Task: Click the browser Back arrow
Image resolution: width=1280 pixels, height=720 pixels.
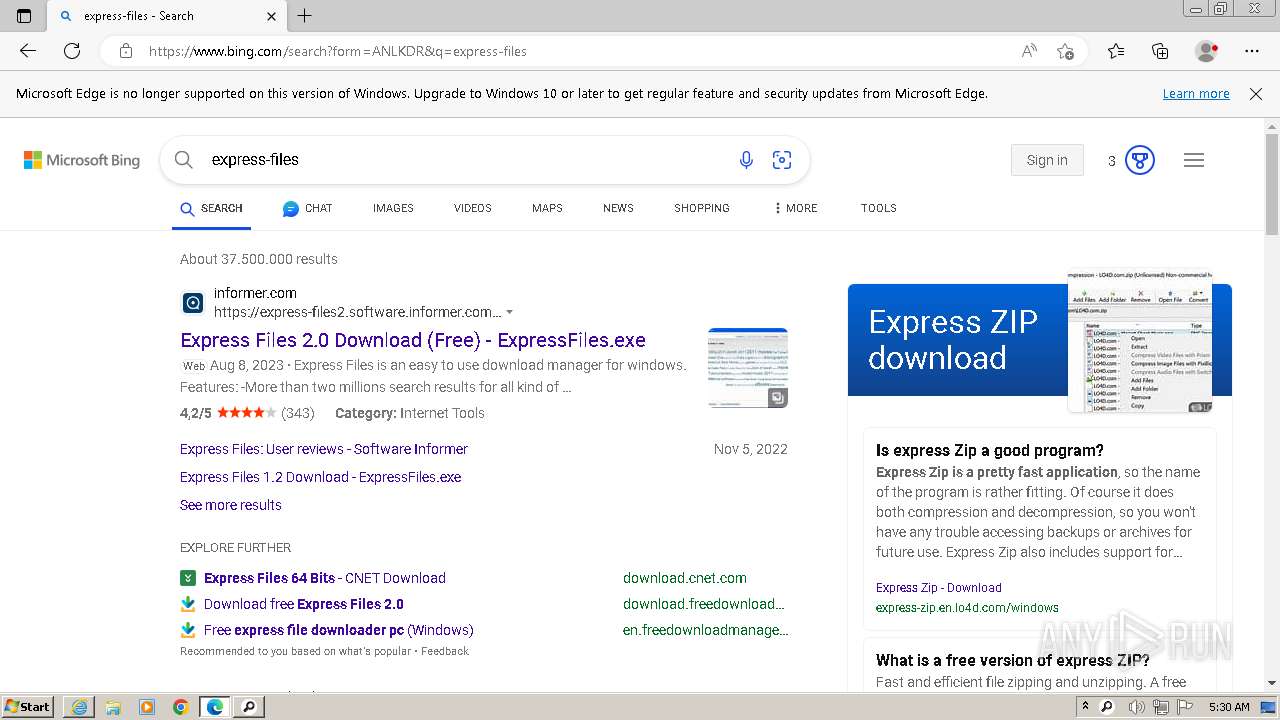Action: click(28, 51)
